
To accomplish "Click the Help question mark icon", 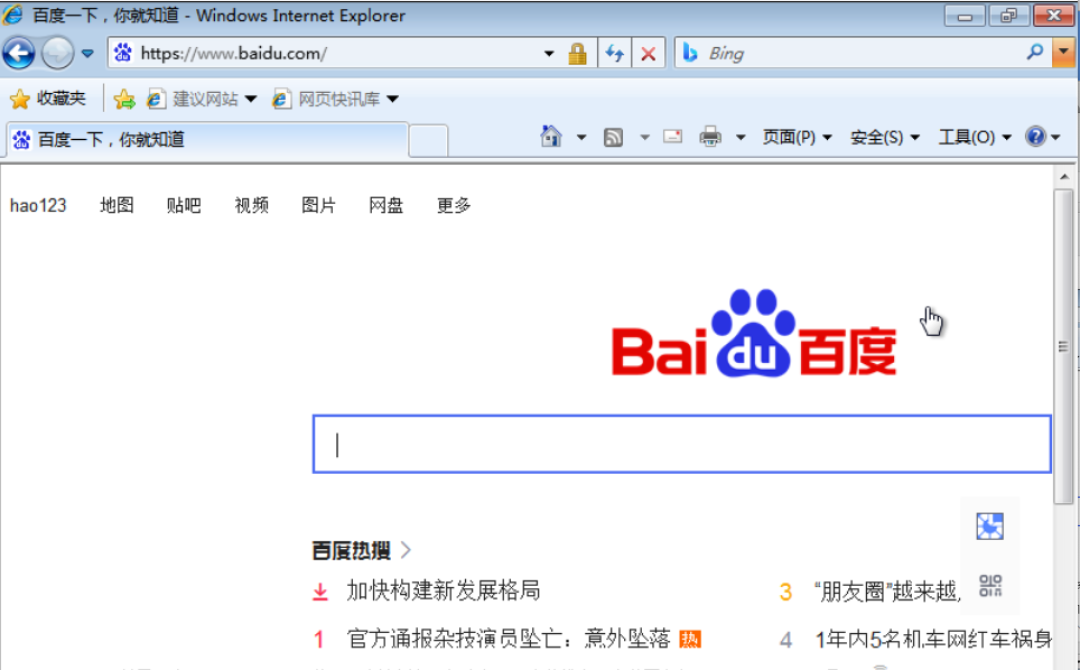I will (1035, 136).
